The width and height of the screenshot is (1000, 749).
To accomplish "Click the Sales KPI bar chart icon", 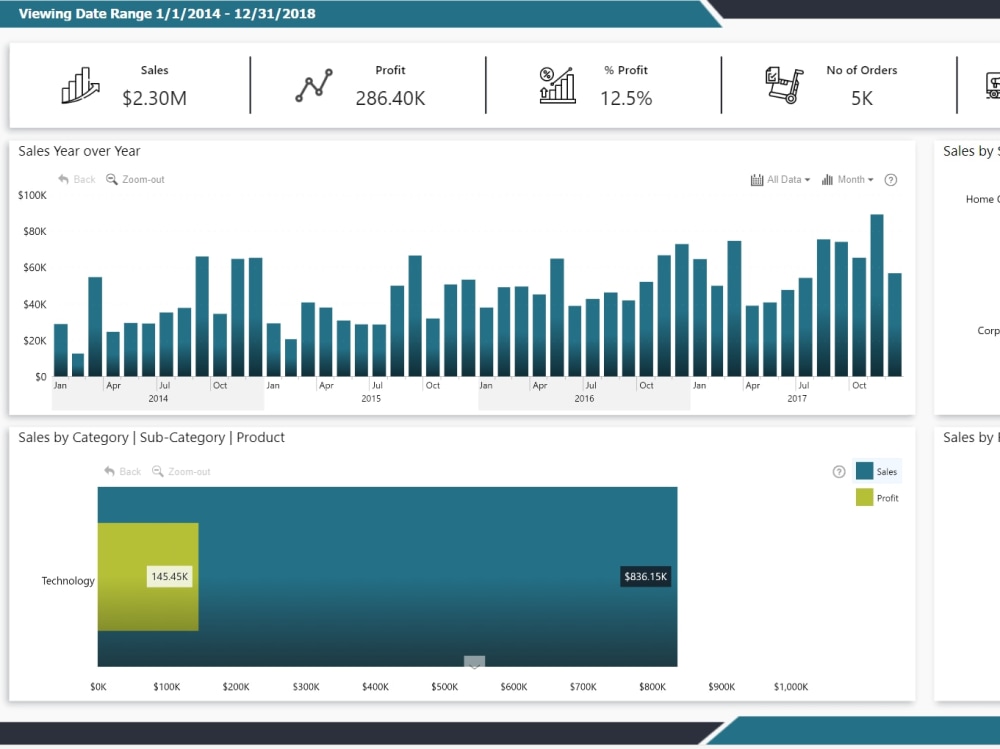I will [x=80, y=85].
